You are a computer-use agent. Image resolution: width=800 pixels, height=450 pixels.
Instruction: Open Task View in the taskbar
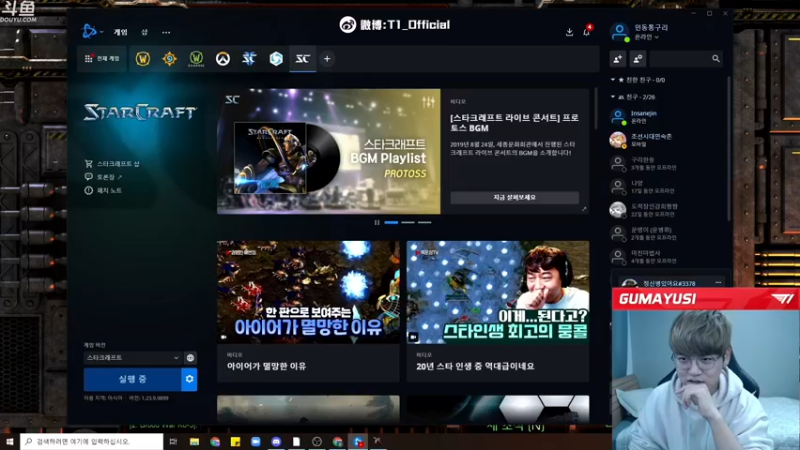173,442
